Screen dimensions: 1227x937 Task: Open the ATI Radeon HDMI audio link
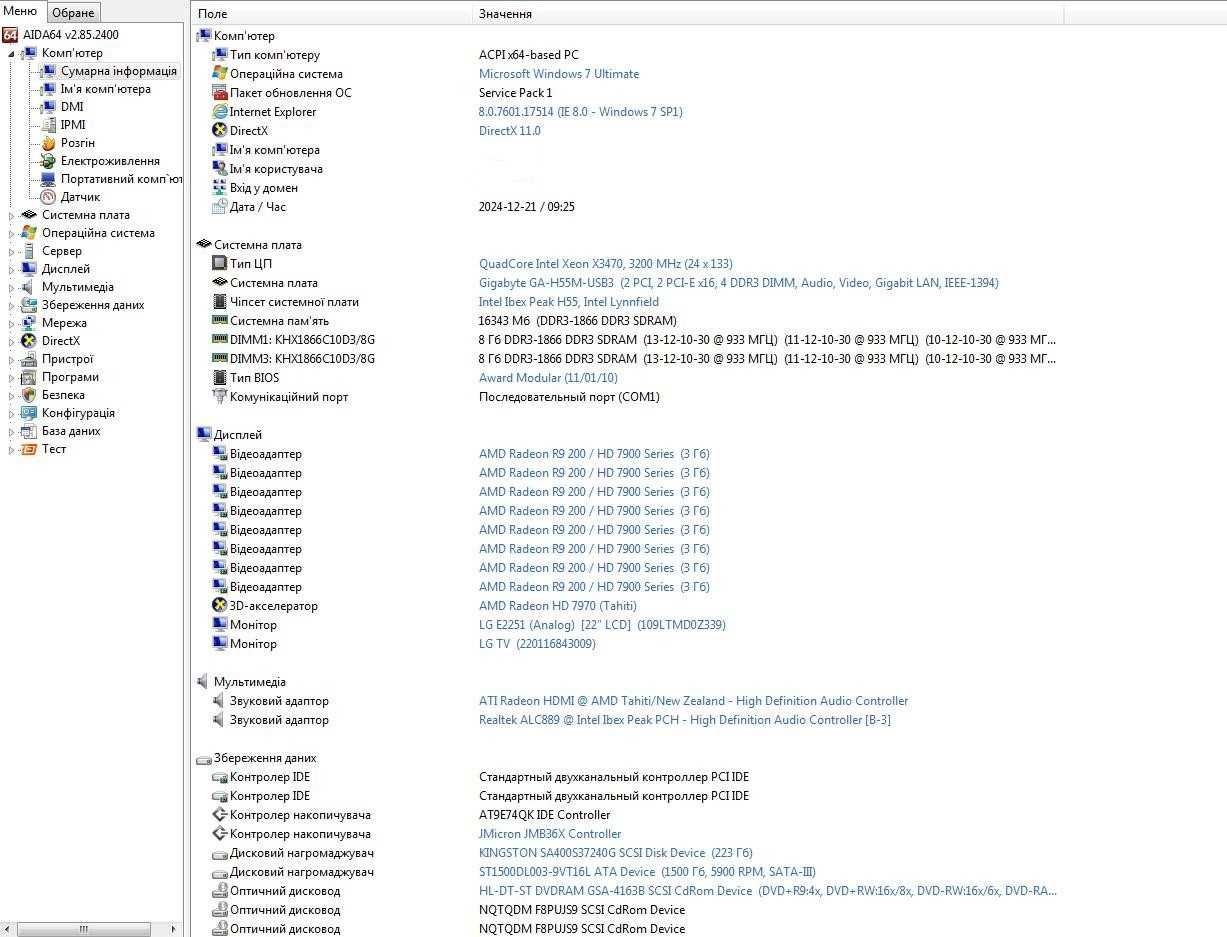(693, 701)
